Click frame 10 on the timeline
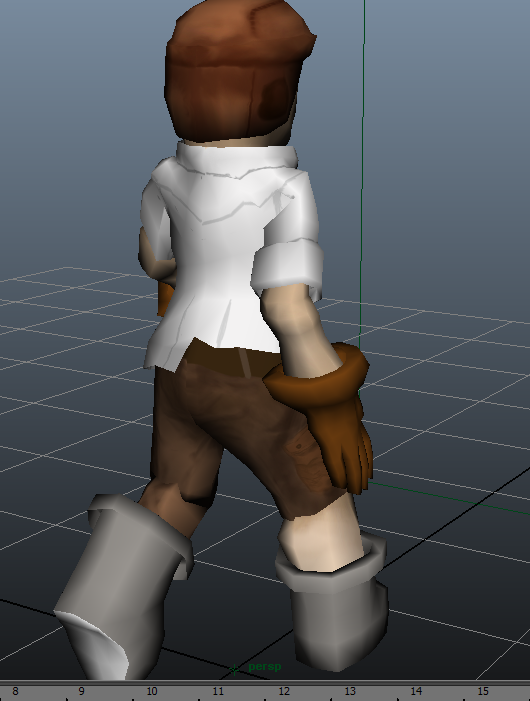Image resolution: width=530 pixels, height=701 pixels. pos(151,691)
